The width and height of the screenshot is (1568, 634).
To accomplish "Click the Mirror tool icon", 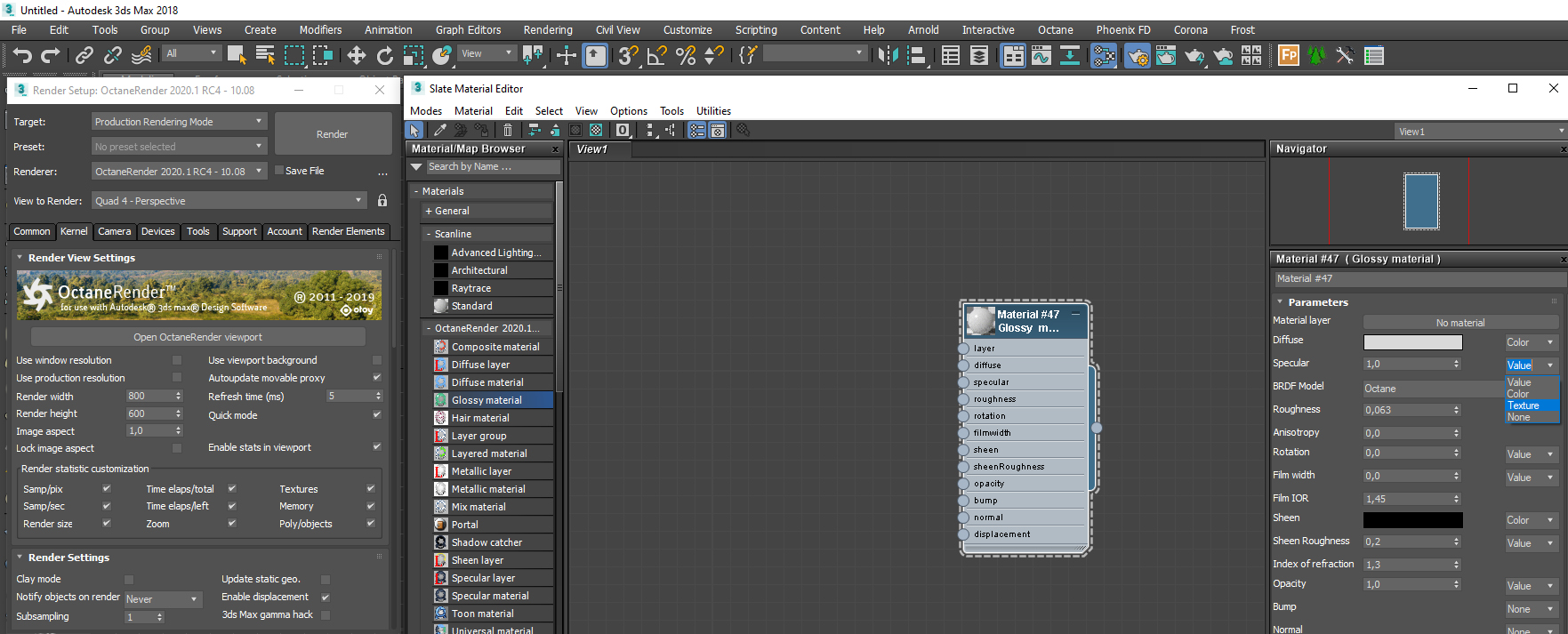I will [x=887, y=56].
